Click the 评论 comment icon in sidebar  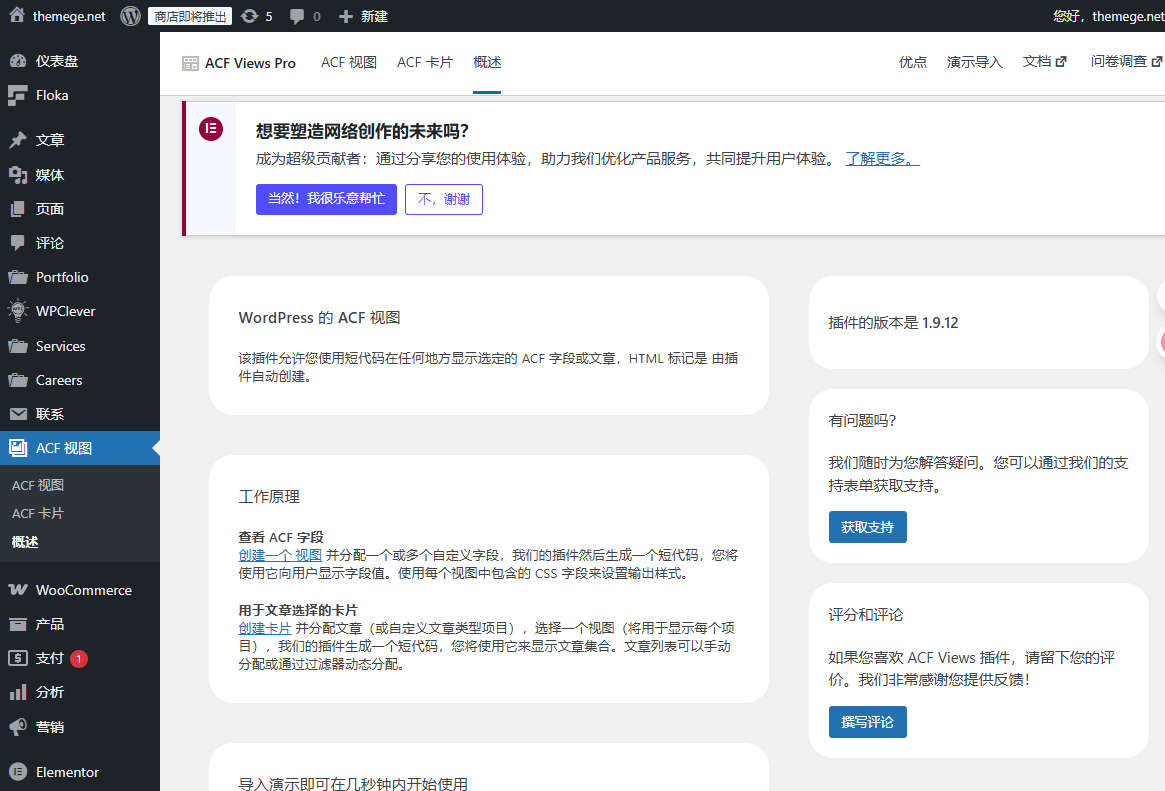18,243
